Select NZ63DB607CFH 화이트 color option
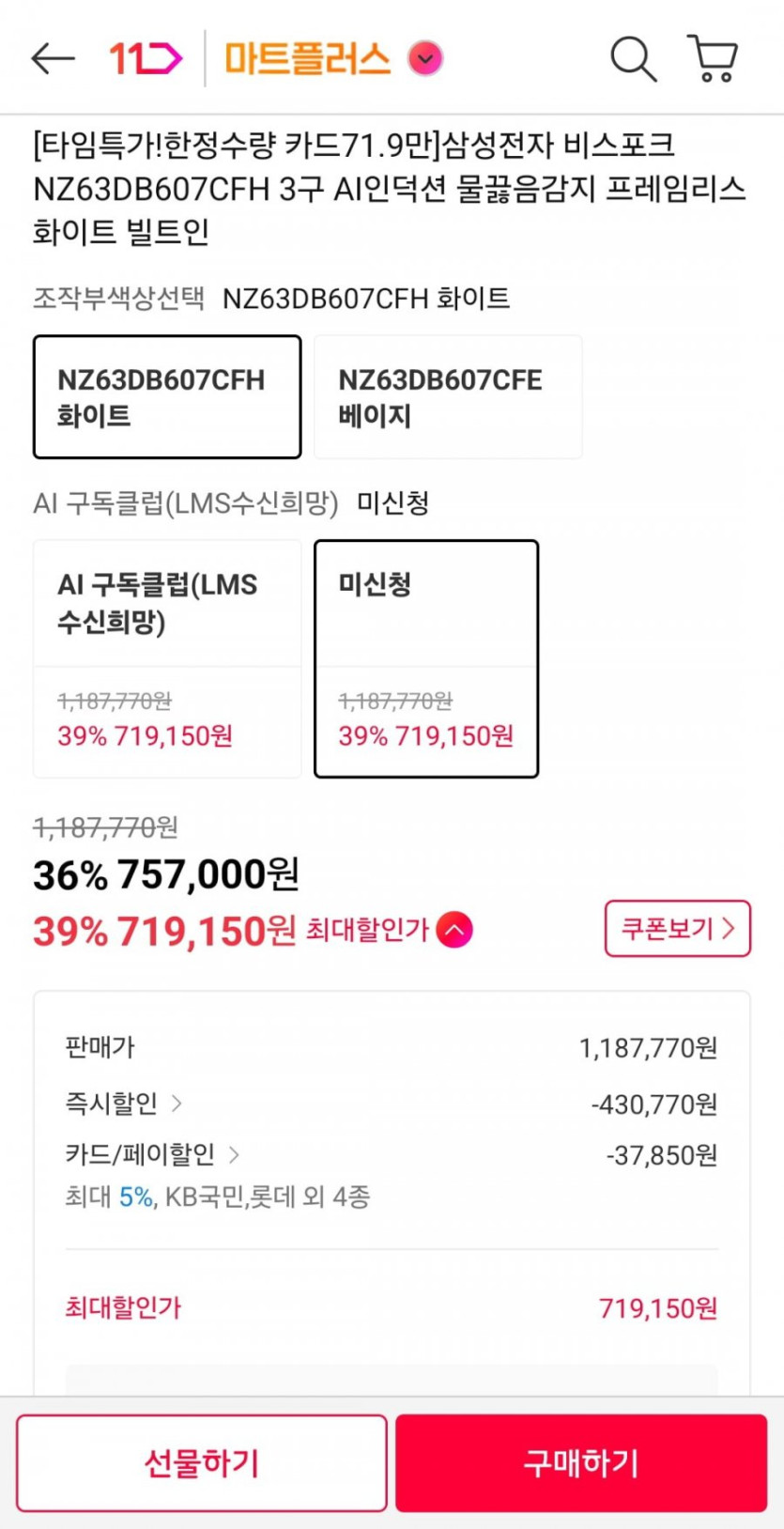 tap(167, 397)
